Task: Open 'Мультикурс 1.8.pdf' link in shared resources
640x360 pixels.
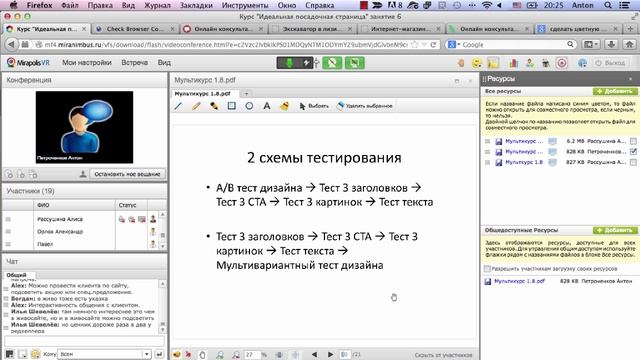Action: coord(519,281)
